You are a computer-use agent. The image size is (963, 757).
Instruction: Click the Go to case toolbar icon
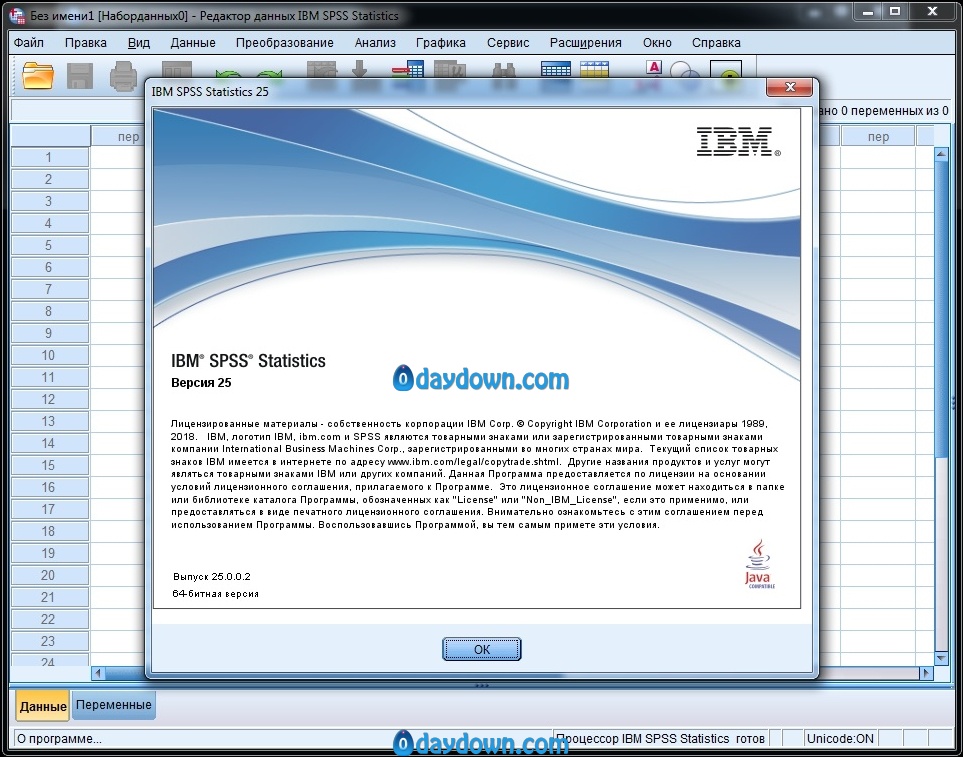point(322,69)
